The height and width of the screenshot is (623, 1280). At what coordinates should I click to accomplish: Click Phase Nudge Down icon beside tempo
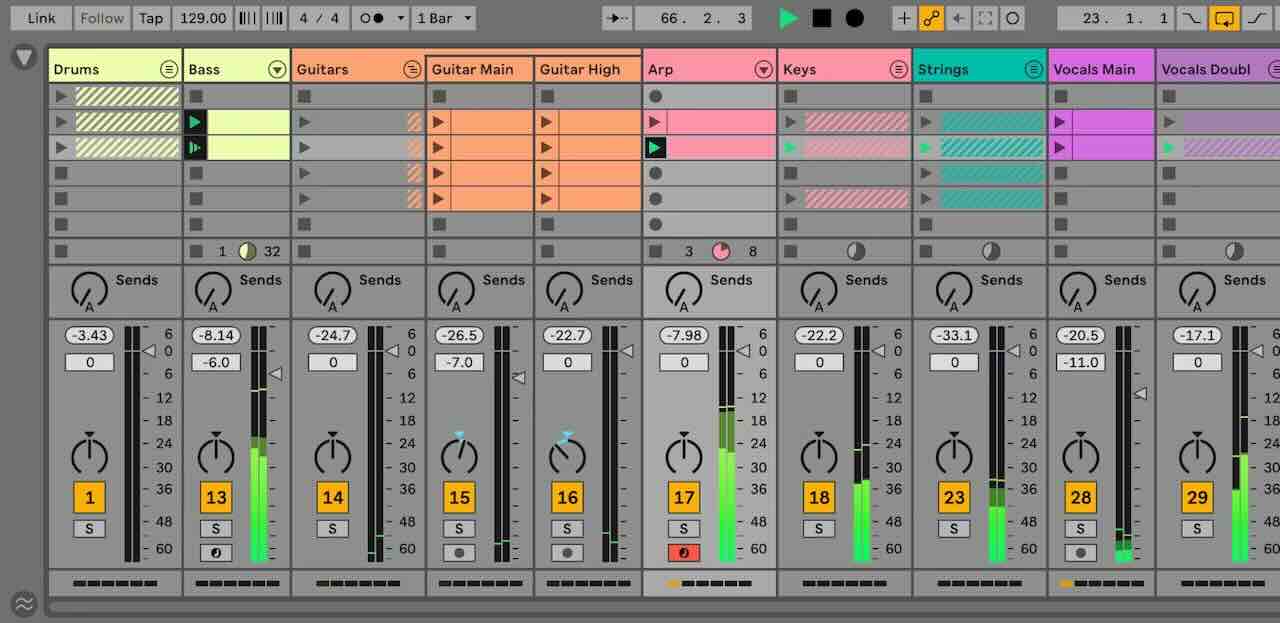point(247,18)
